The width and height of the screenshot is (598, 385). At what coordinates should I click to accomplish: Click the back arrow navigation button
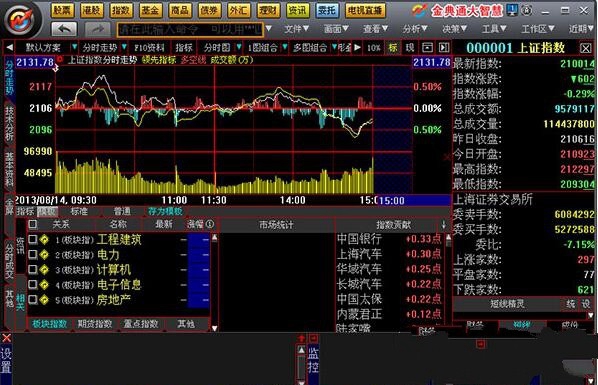click(64, 29)
